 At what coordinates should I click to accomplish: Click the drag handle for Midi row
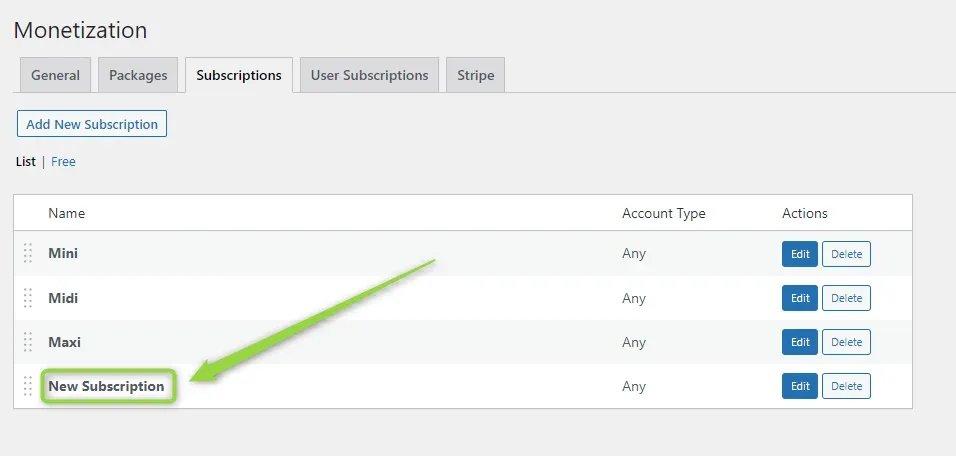(x=27, y=298)
